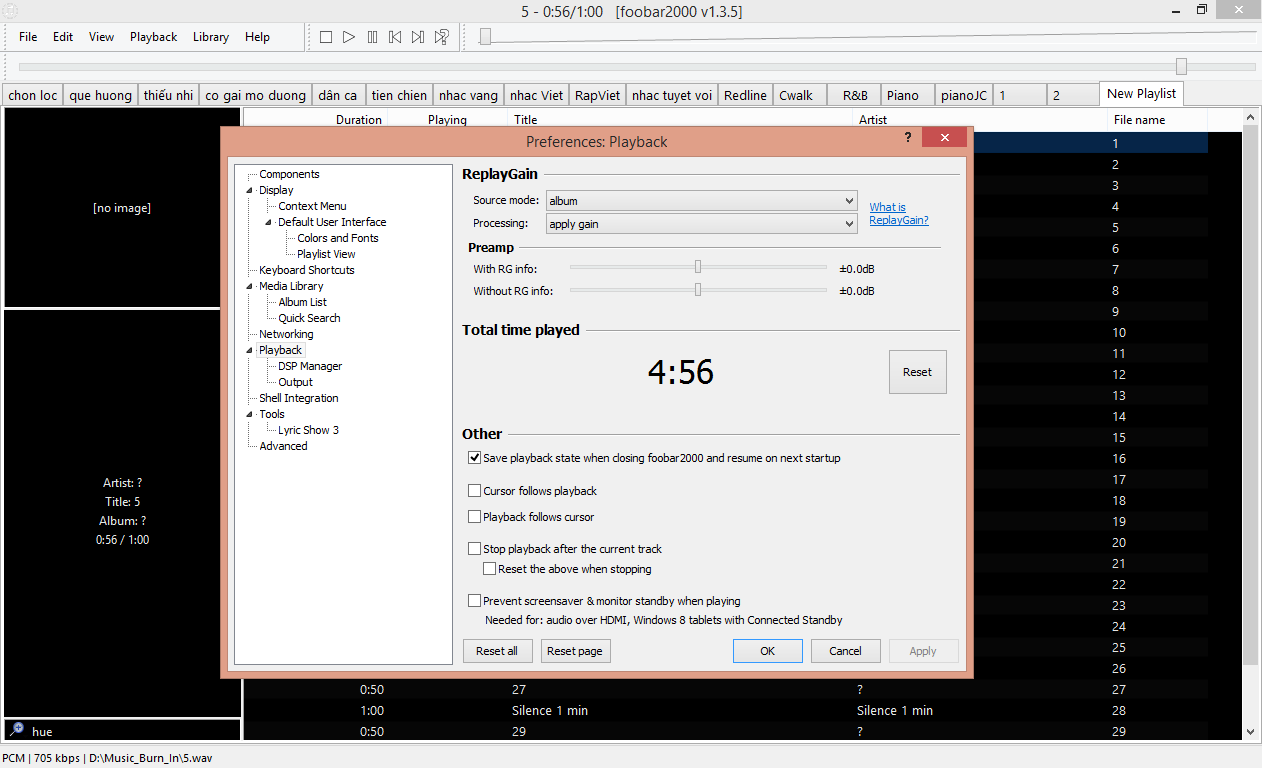Open the Source mode dropdown
Viewport: 1262px width, 768px height.
[x=701, y=200]
